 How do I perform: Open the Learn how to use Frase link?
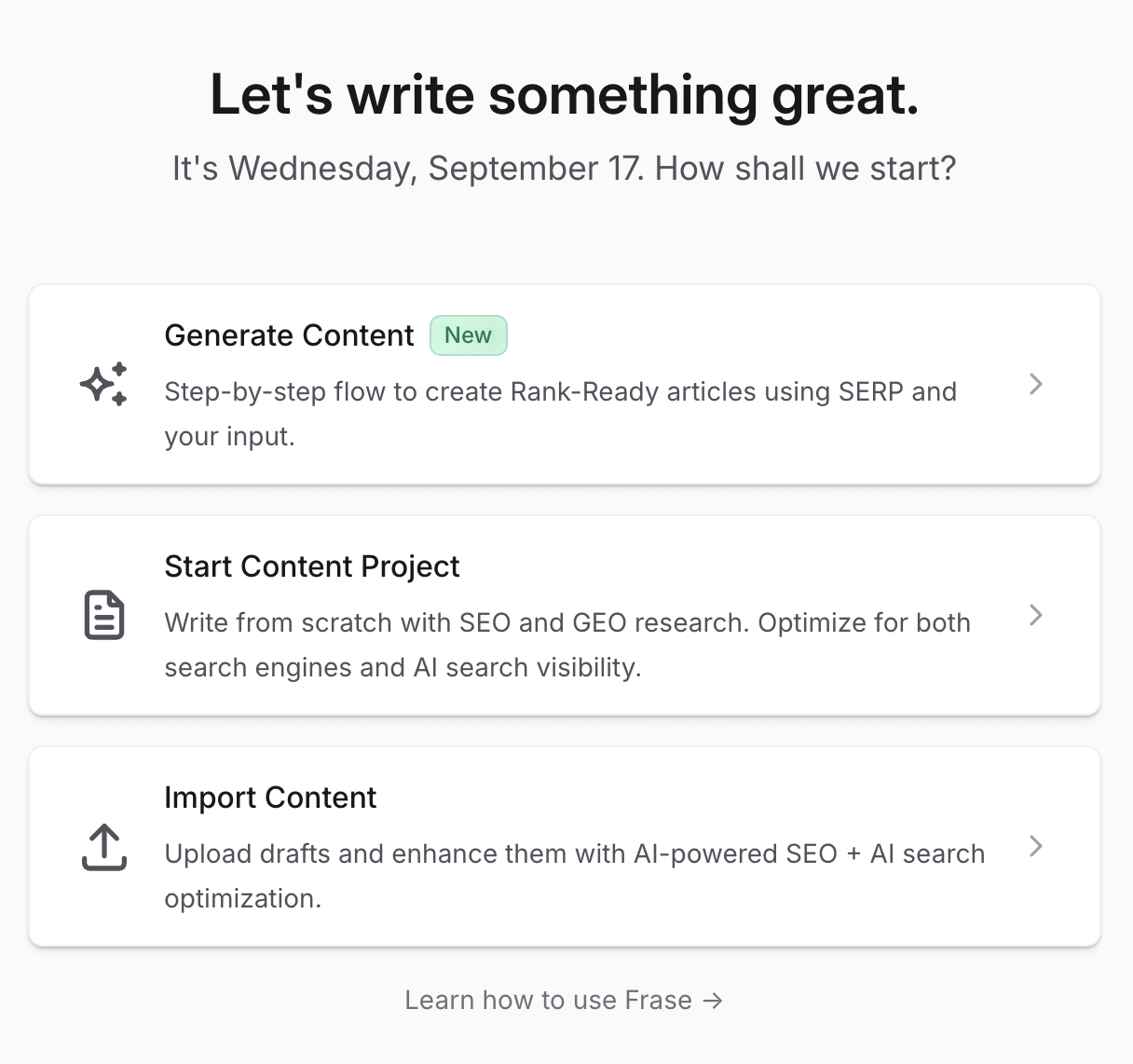click(x=548, y=1001)
